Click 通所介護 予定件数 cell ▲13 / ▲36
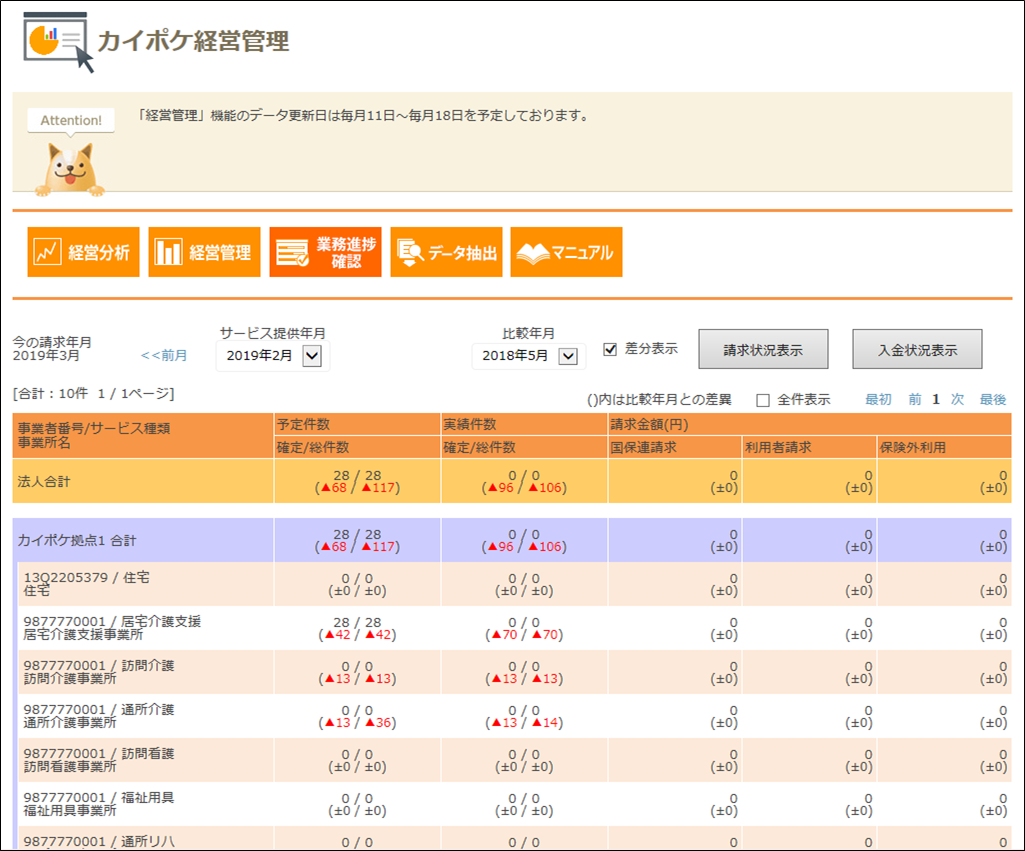The width and height of the screenshot is (1025, 851). click(x=357, y=716)
